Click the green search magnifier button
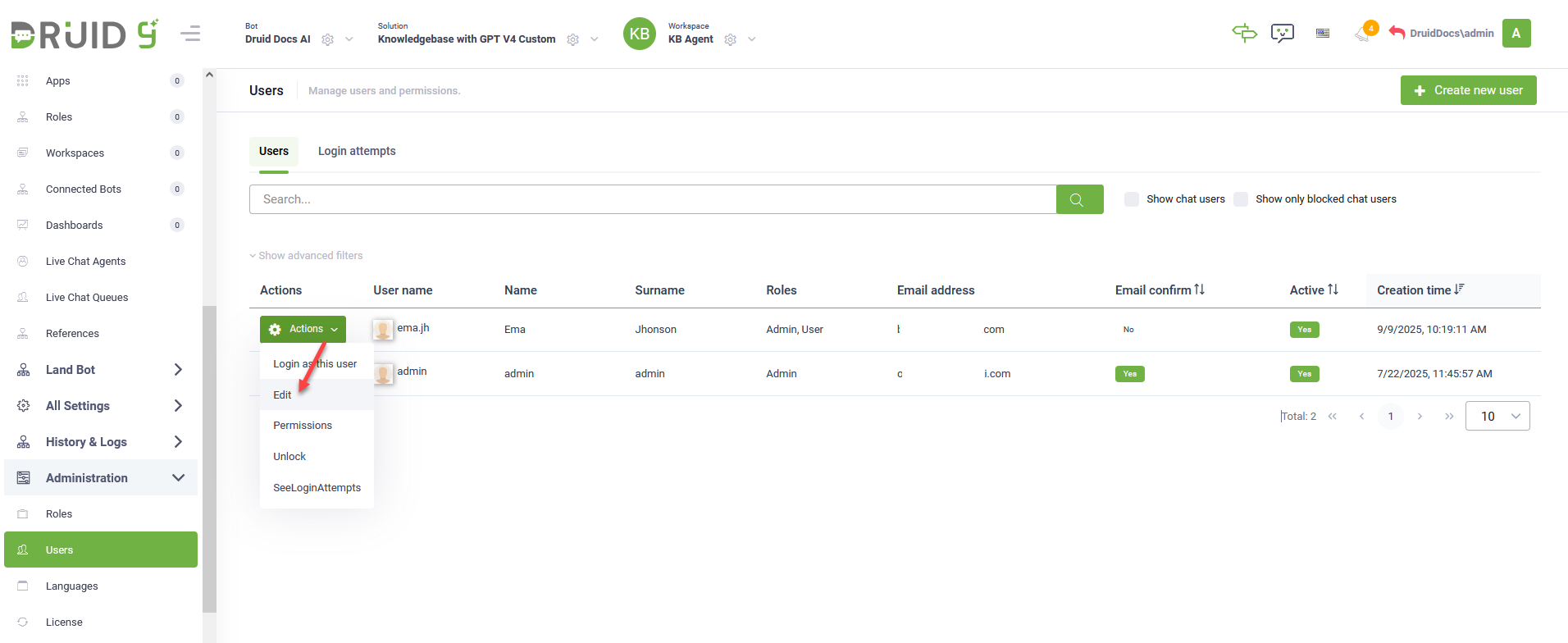 [x=1079, y=199]
